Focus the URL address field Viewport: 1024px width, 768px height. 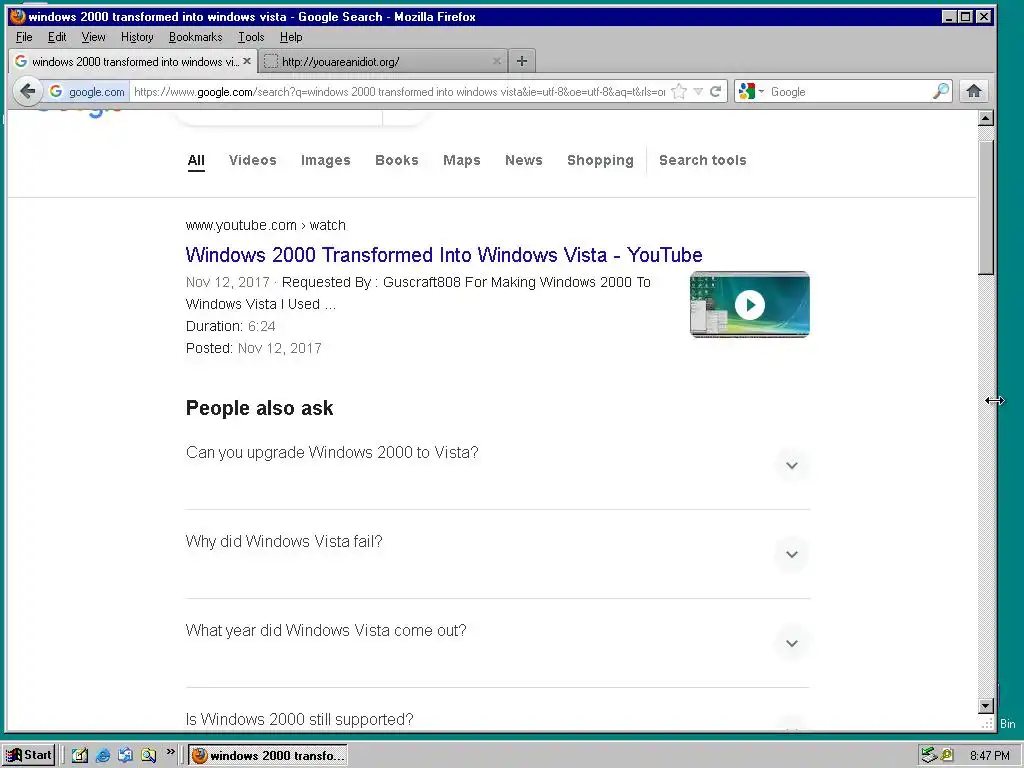click(x=399, y=91)
